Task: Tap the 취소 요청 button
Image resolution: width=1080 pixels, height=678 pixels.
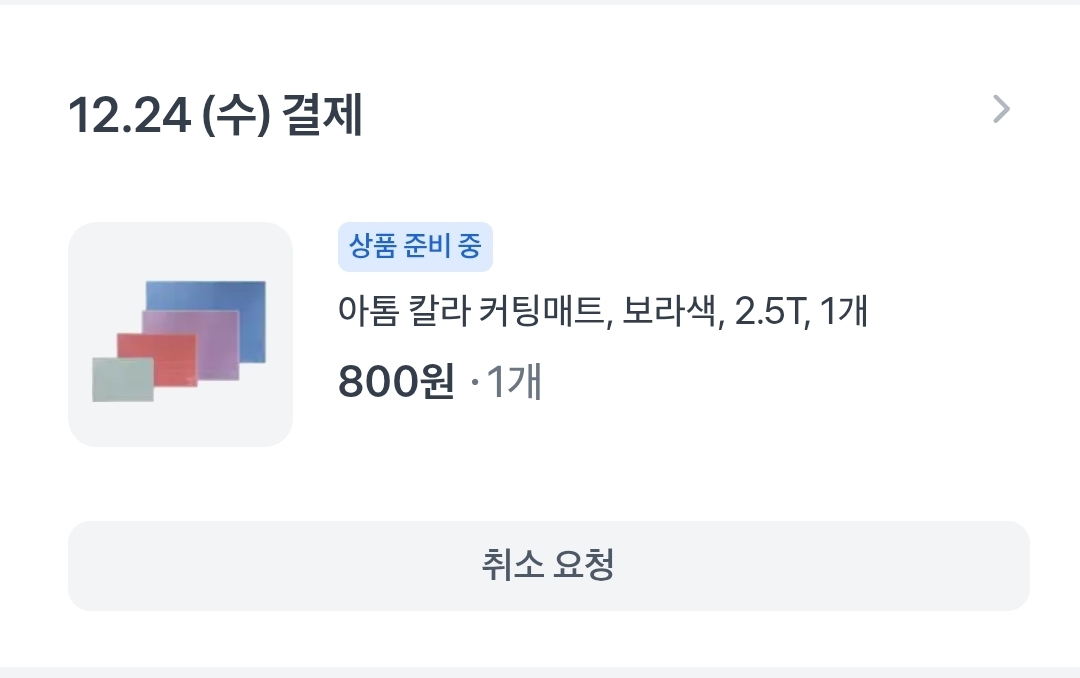Action: click(x=548, y=566)
